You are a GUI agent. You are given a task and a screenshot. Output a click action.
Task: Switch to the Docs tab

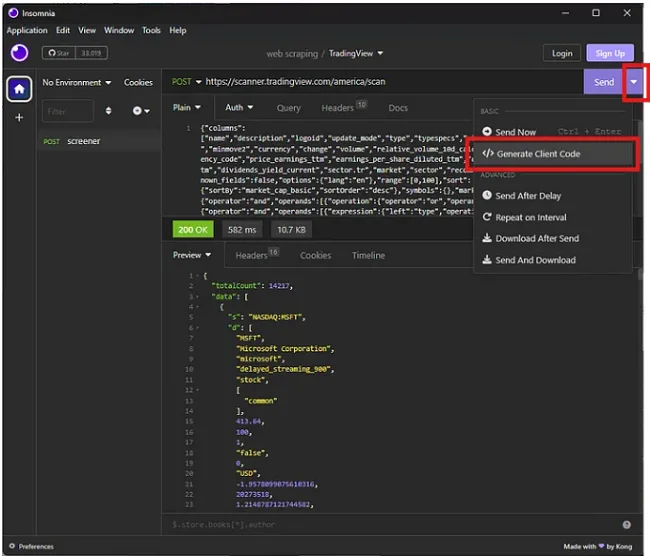pos(398,108)
